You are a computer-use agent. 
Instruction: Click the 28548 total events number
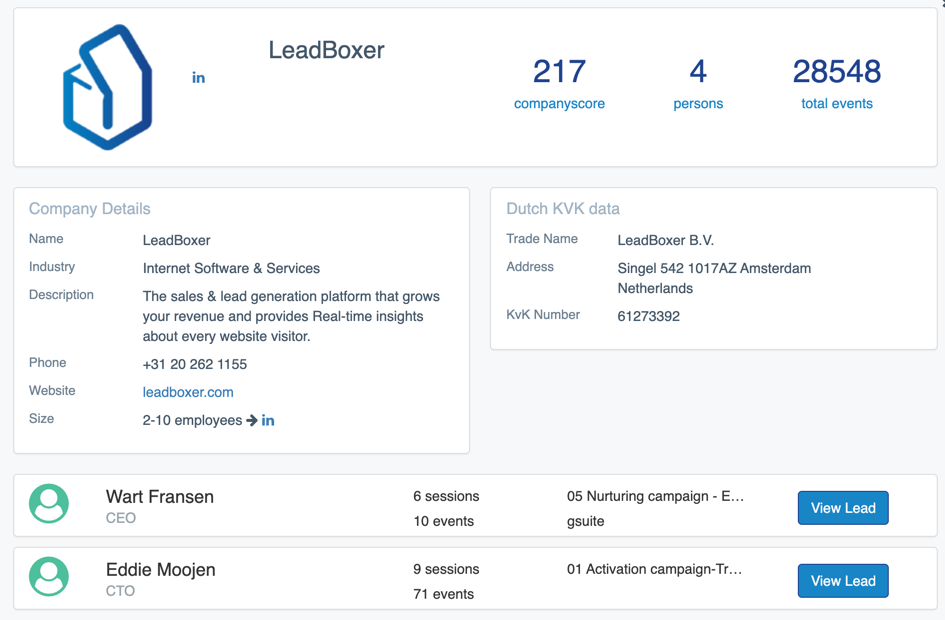[x=837, y=72]
